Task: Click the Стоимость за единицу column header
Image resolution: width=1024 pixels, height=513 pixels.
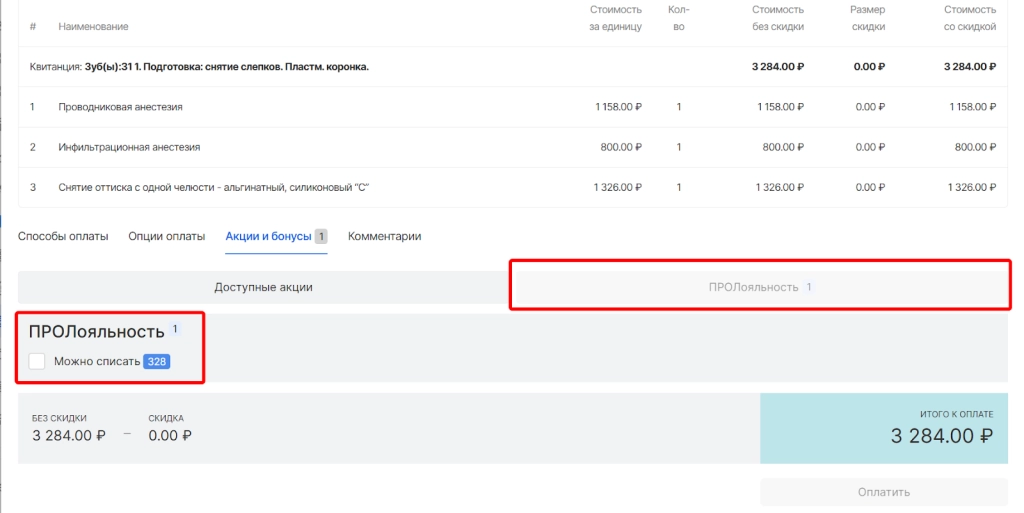Action: click(615, 18)
